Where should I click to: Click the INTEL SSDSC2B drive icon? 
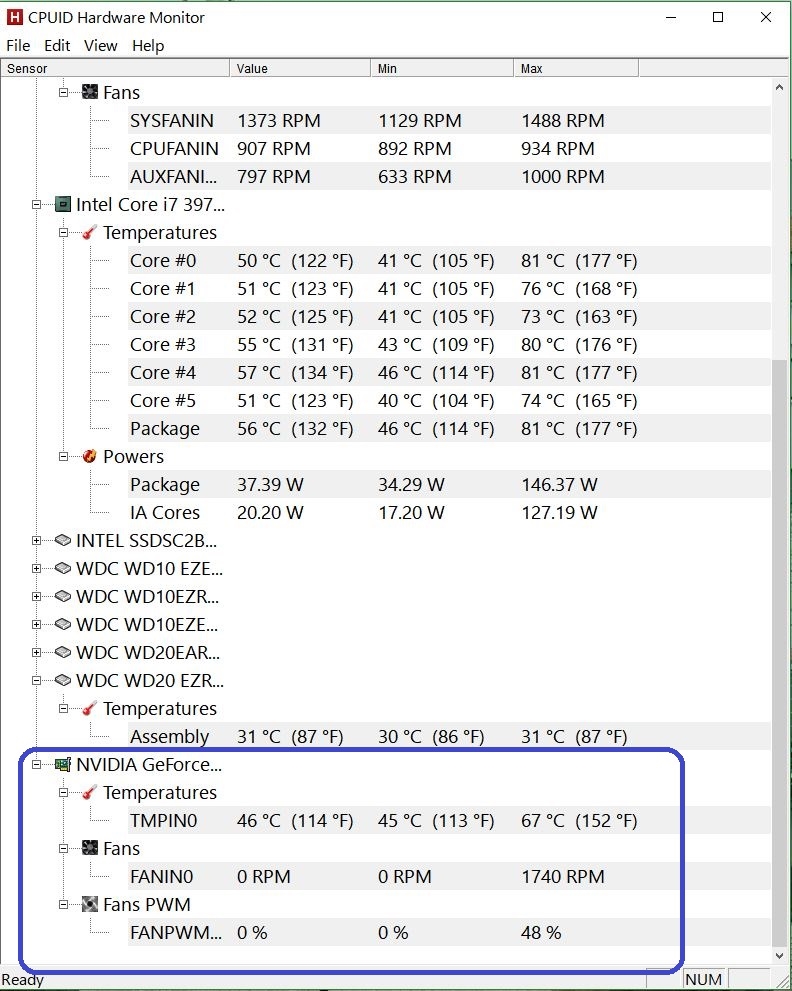coord(63,541)
